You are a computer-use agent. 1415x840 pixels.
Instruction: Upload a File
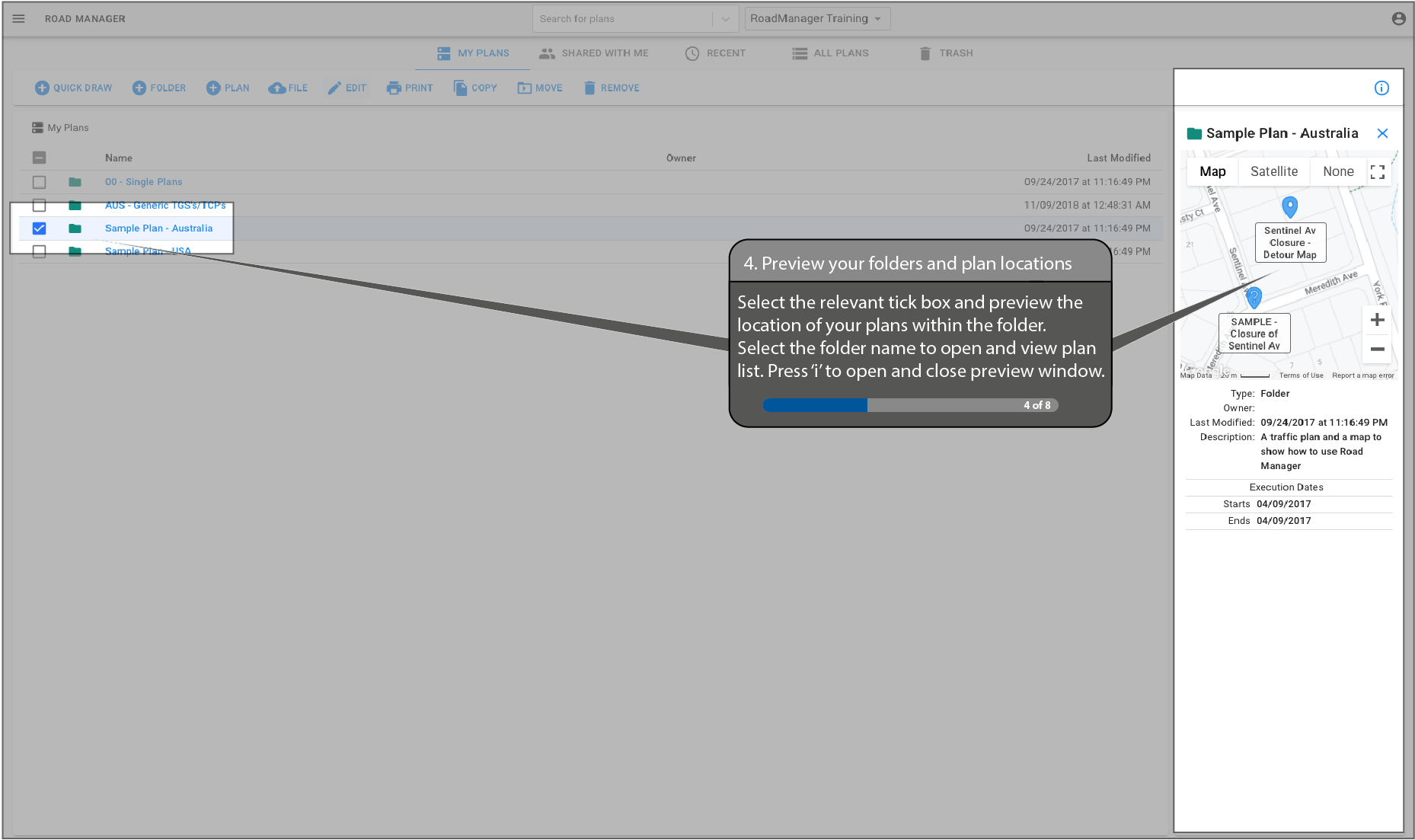click(x=288, y=88)
